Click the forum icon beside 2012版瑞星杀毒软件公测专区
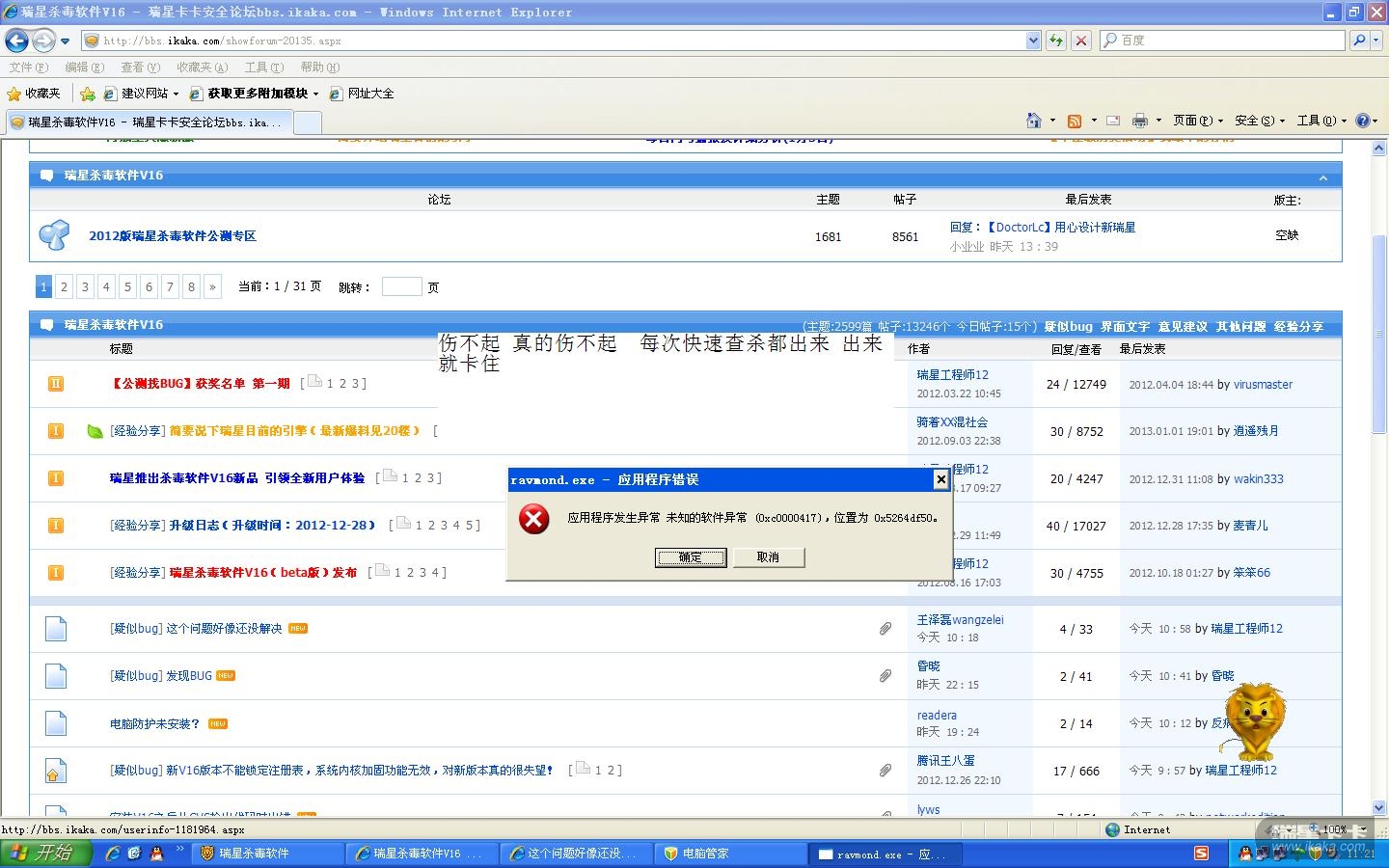This screenshot has height=868, width=1389. (x=54, y=234)
